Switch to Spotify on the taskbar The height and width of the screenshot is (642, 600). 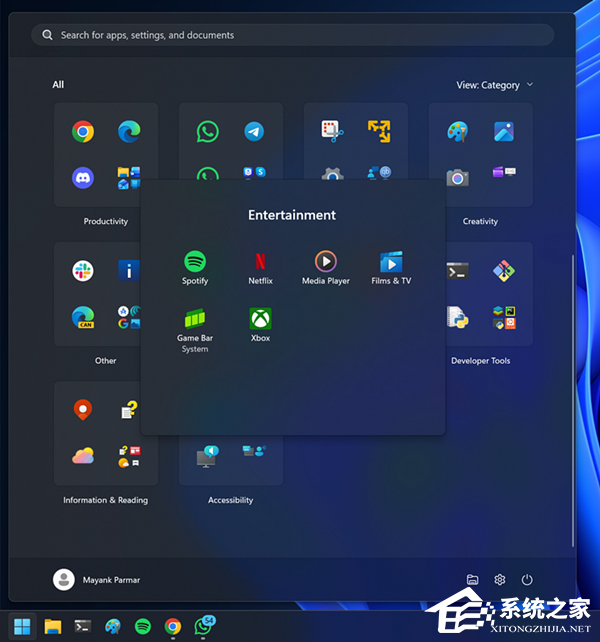(x=143, y=626)
